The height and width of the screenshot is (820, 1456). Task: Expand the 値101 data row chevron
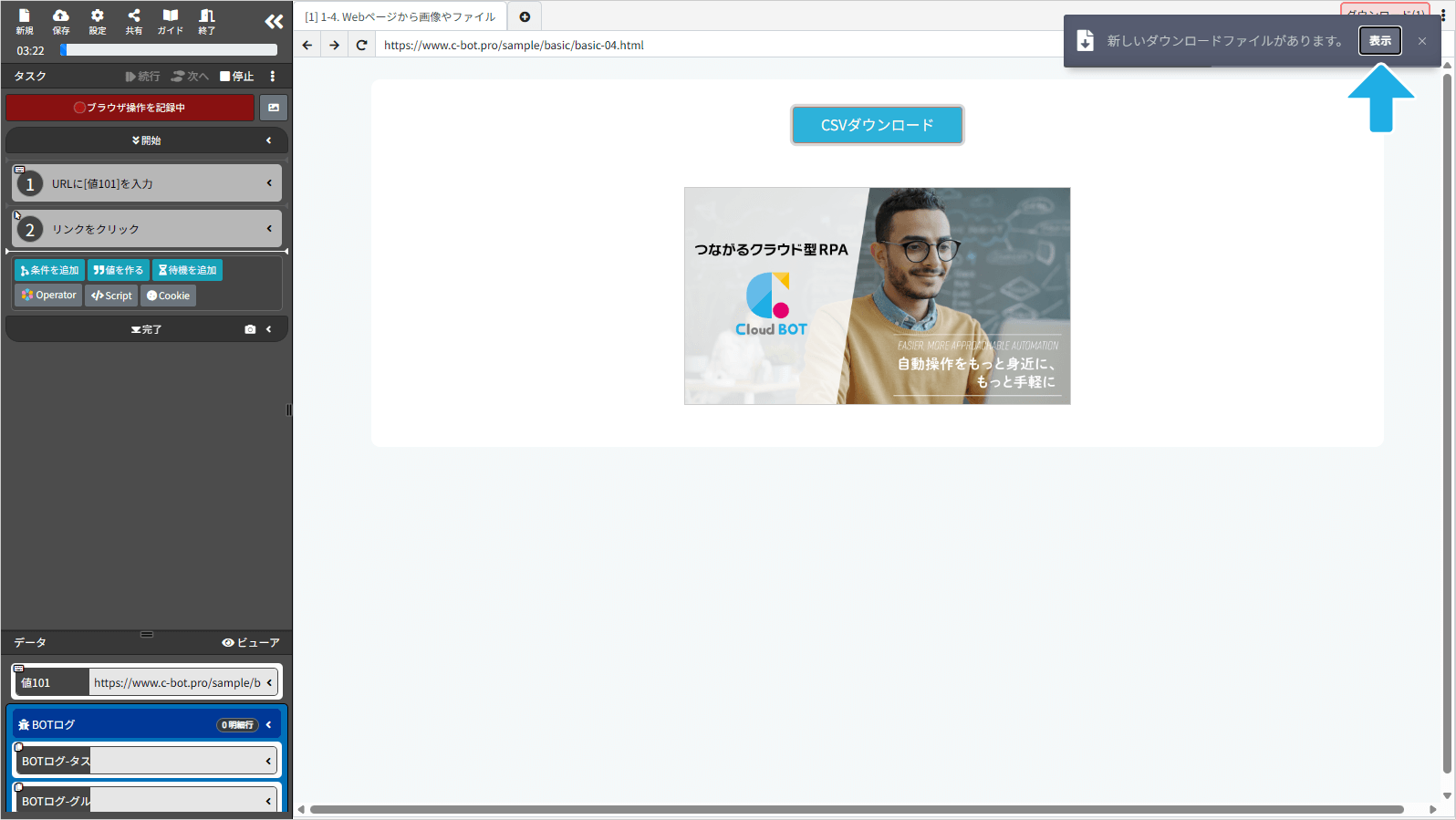pyautogui.click(x=269, y=682)
